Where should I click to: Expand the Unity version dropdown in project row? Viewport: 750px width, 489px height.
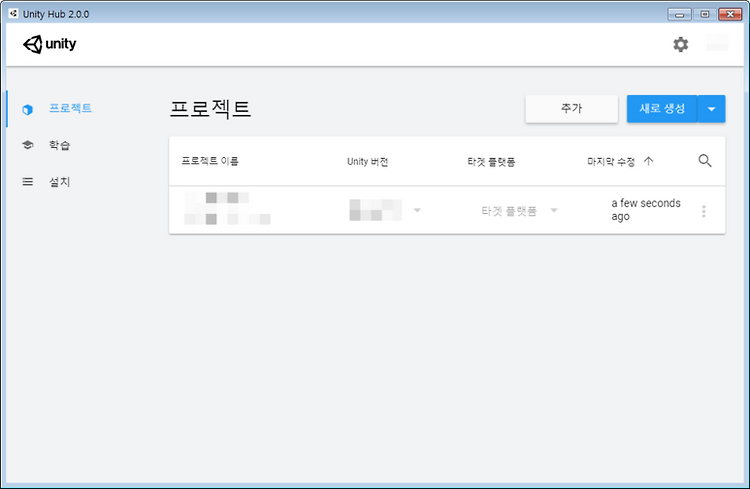417,211
